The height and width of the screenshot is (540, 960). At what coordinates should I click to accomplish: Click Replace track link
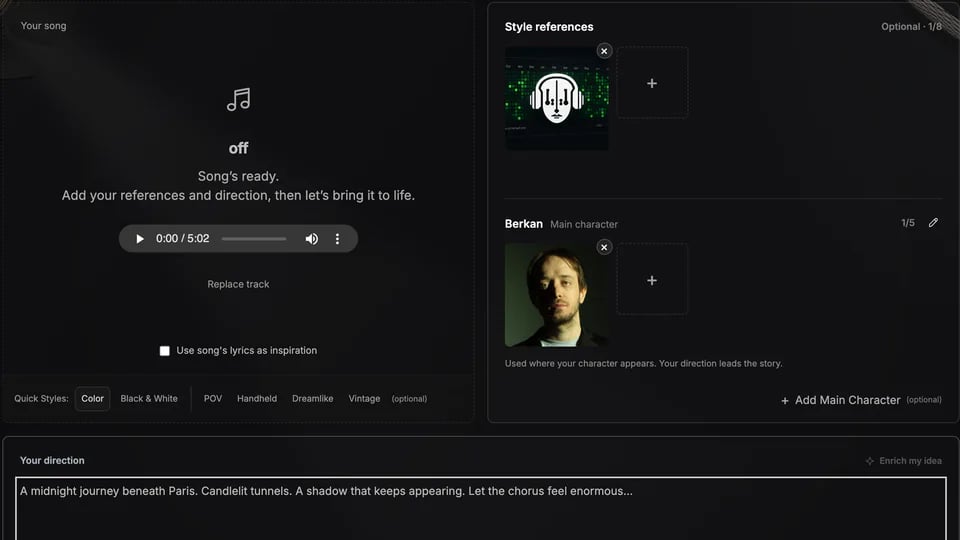(238, 284)
